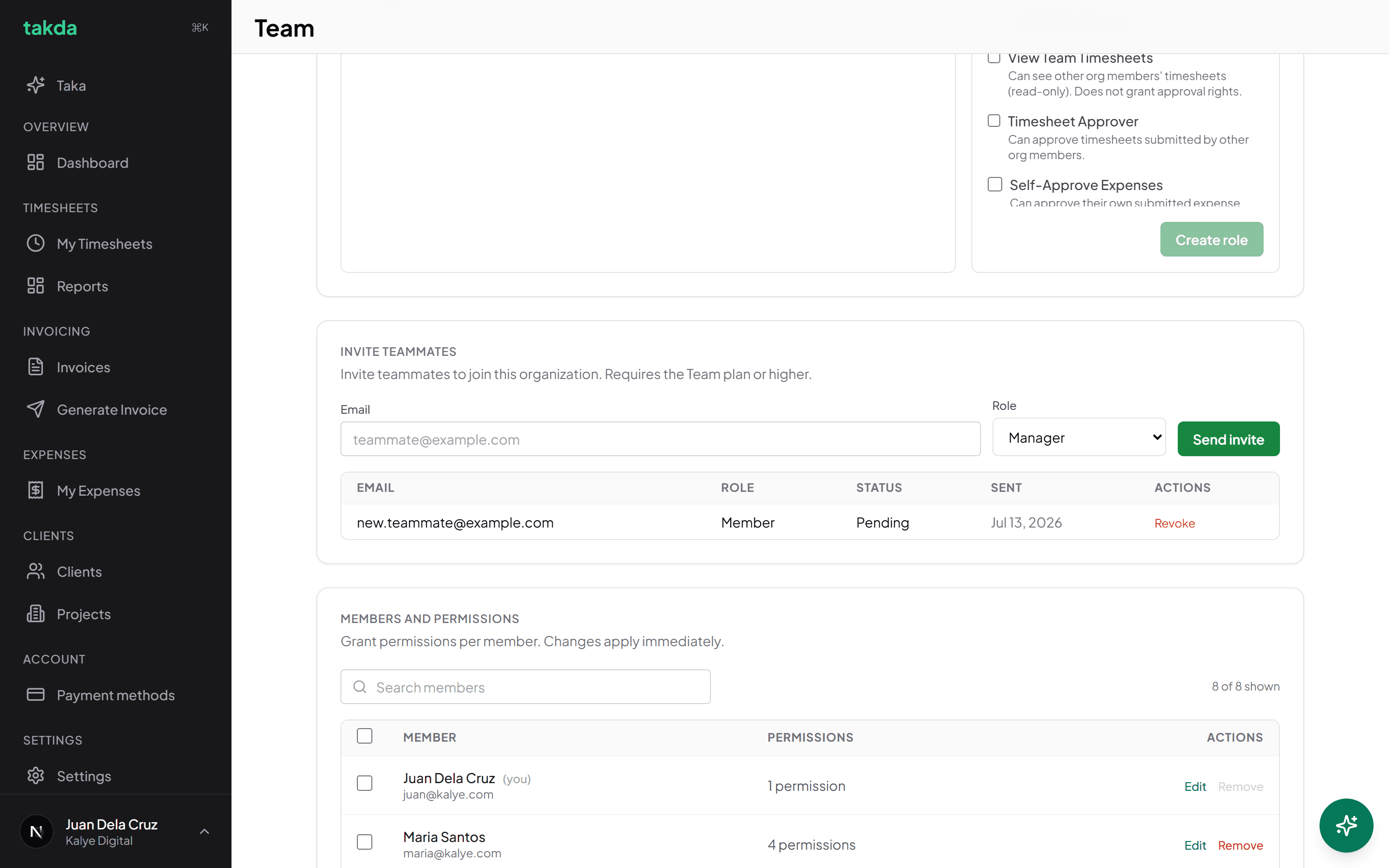Go to Invoices in the sidebar
1389x868 pixels.
[x=83, y=367]
